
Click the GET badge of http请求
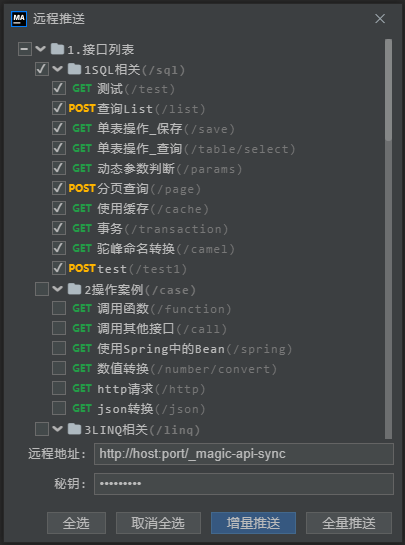click(82, 388)
